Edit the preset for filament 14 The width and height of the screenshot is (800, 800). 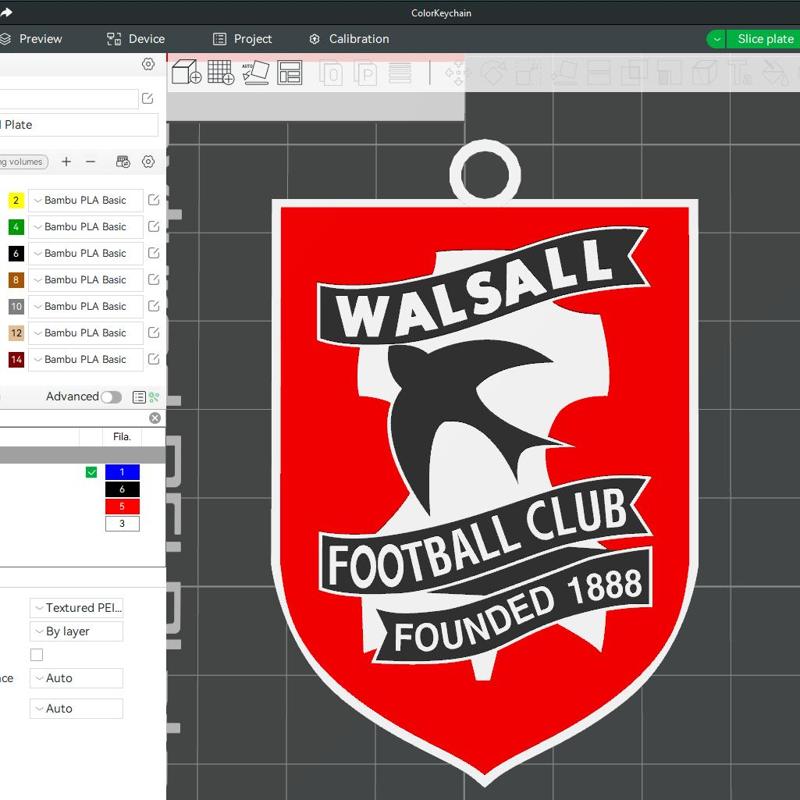coord(154,359)
